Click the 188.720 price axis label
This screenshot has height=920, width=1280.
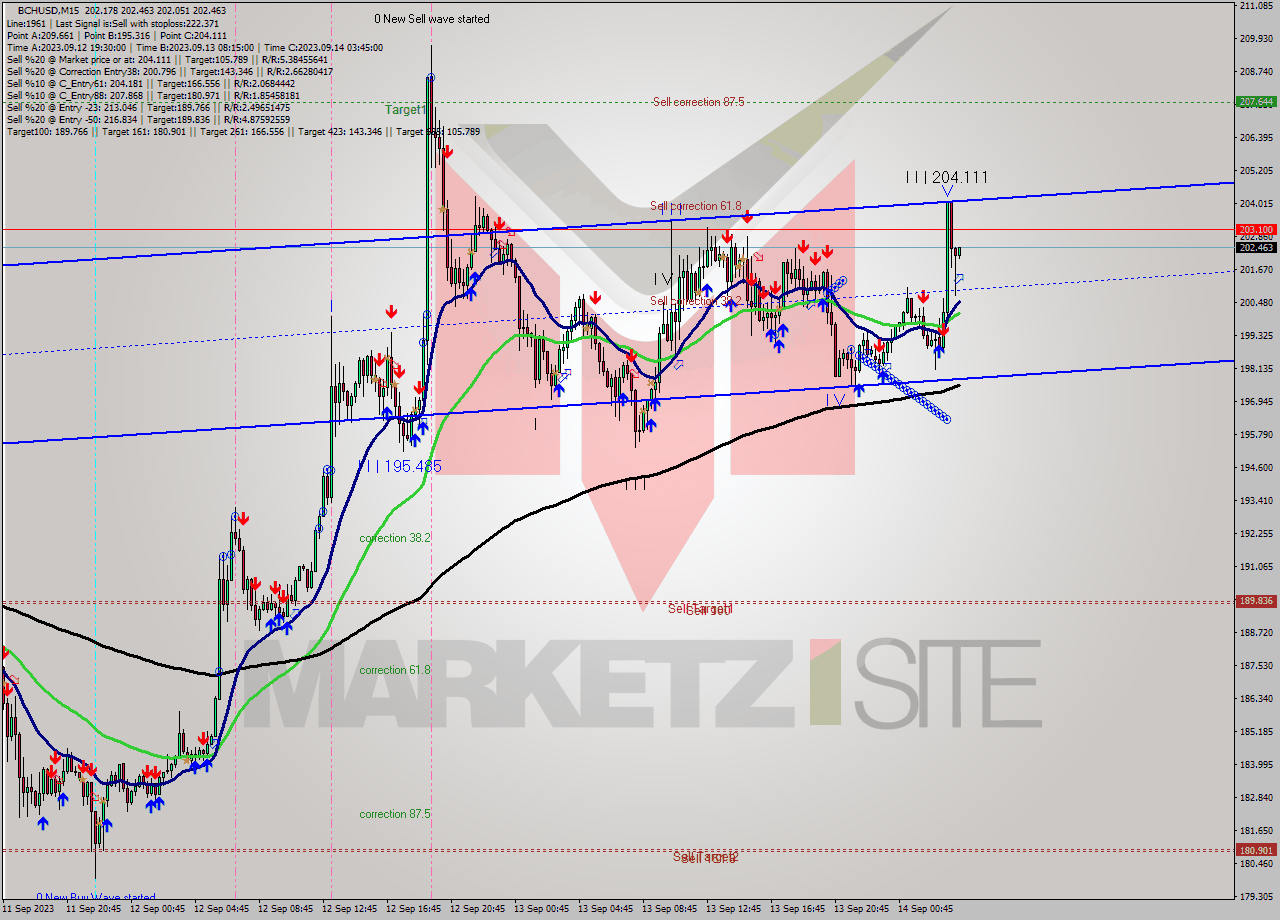pos(1256,633)
